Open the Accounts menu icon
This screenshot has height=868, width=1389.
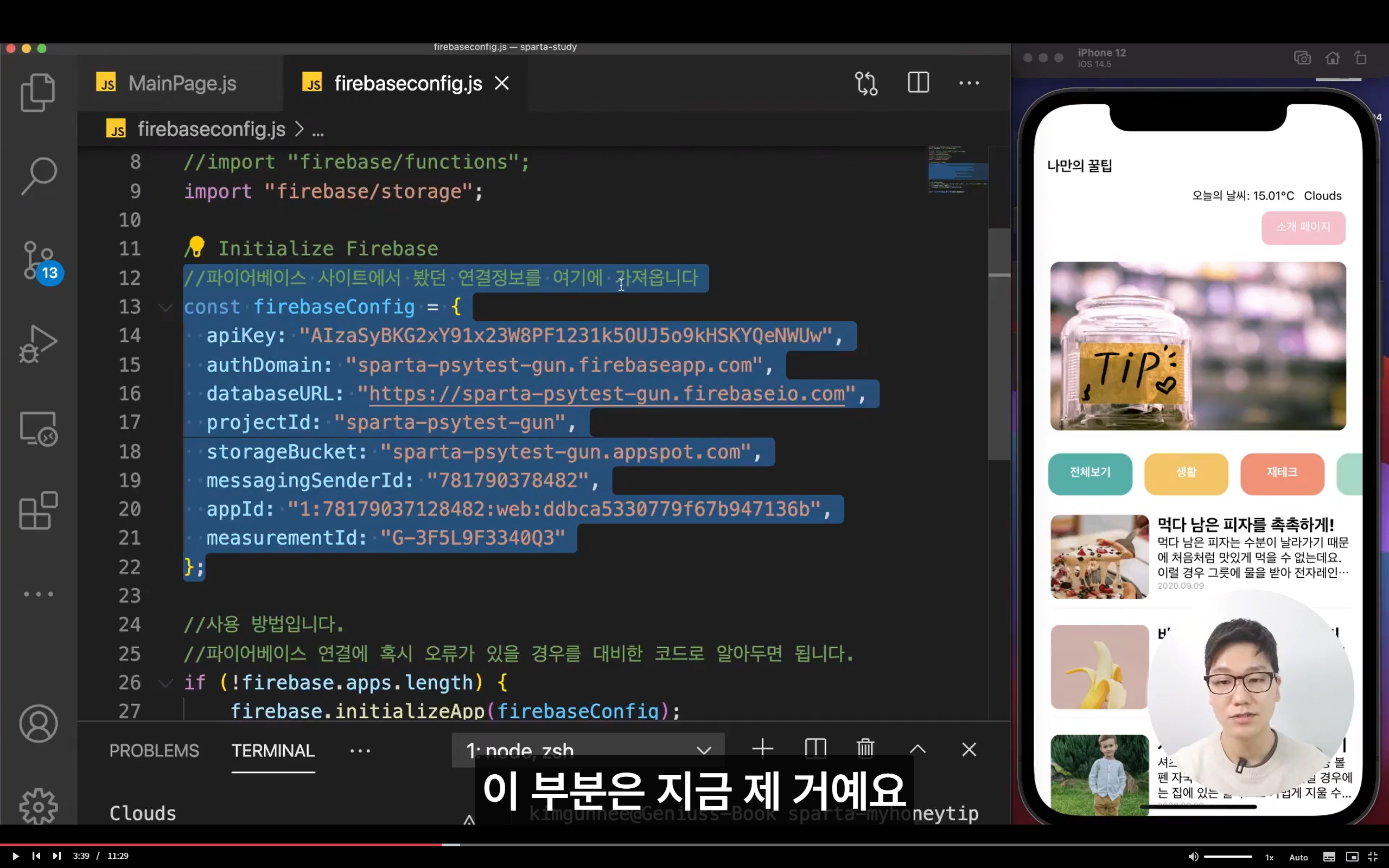(38, 724)
